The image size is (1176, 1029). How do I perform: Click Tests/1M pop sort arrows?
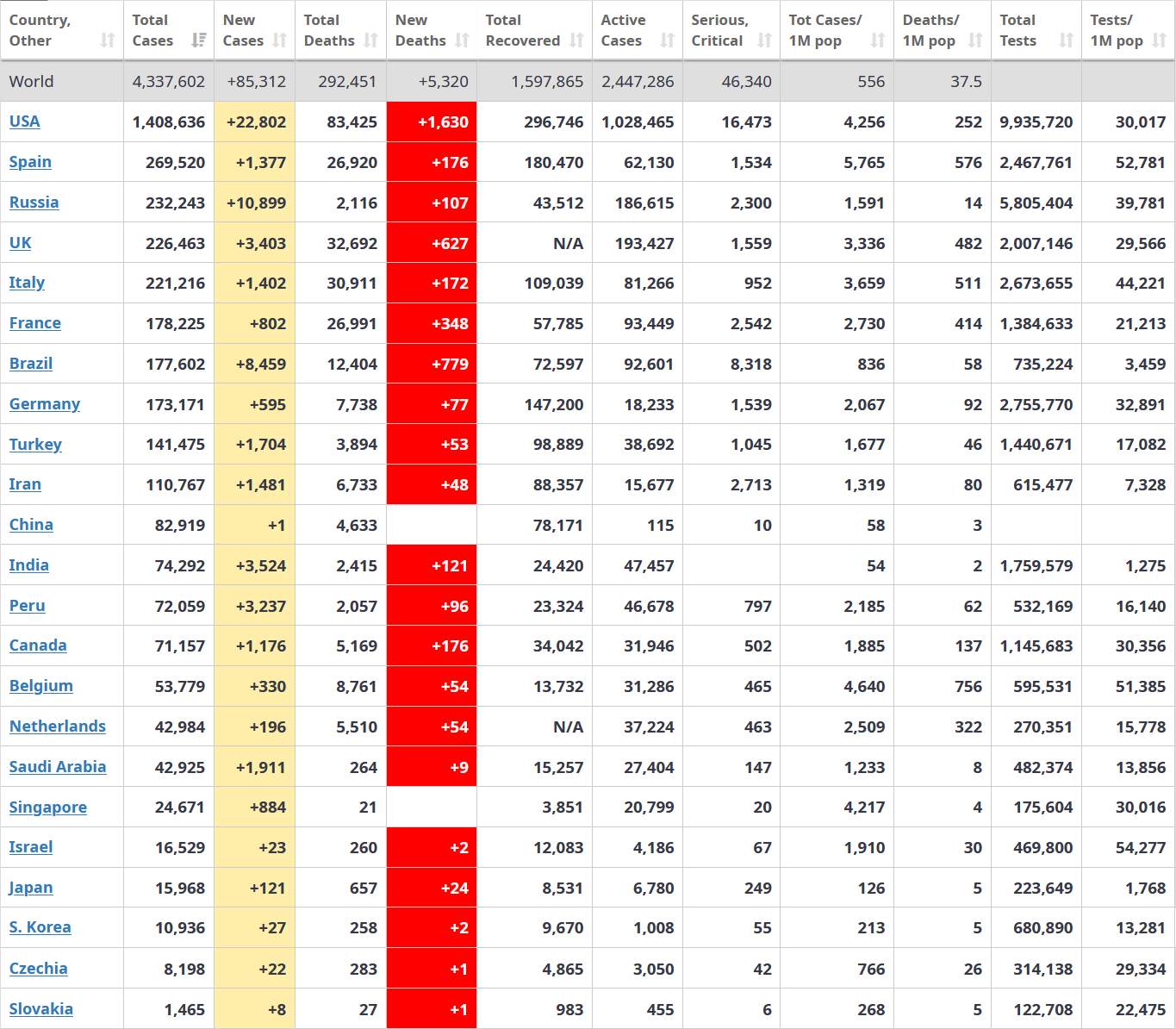1160,41
